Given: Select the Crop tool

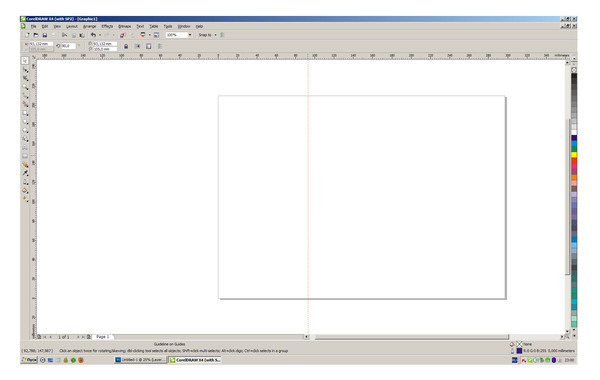Looking at the screenshot, I should point(25,78).
